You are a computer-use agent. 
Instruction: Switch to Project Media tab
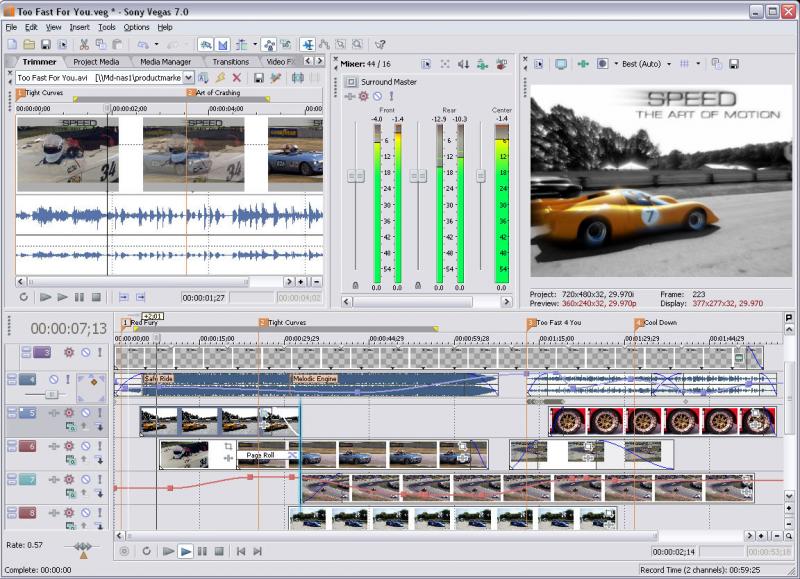(x=96, y=62)
